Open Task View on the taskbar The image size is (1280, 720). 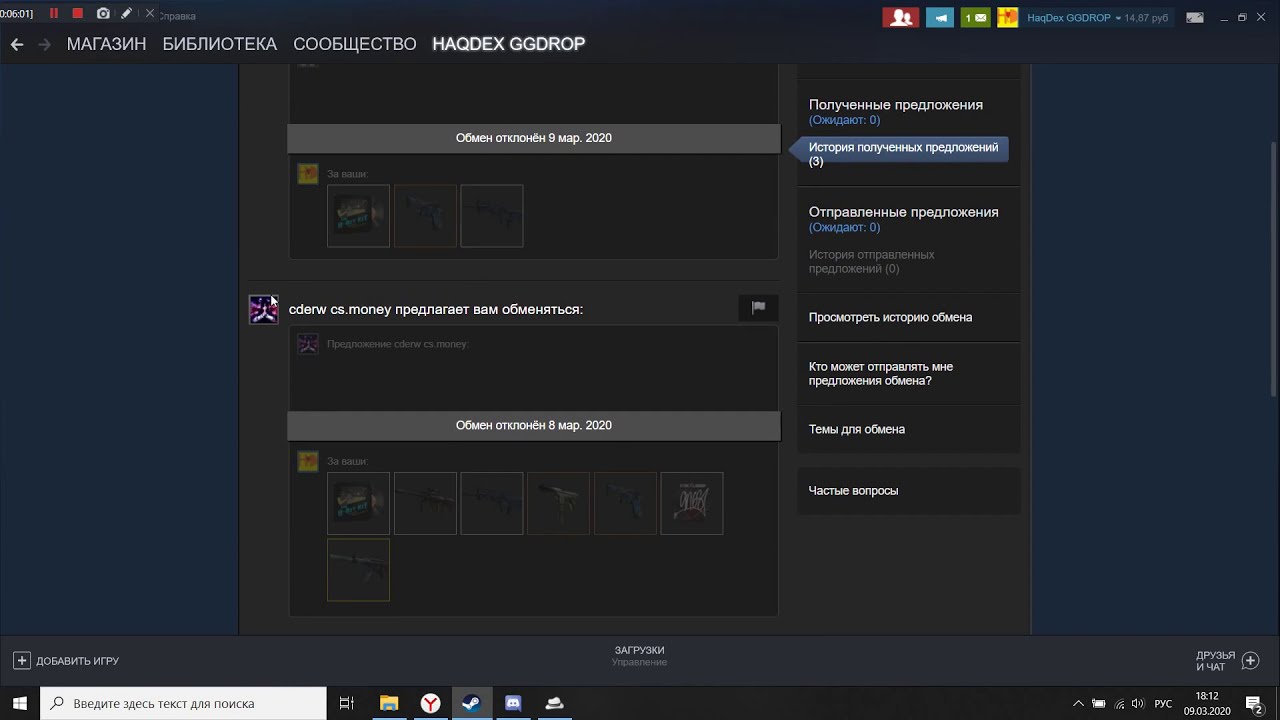point(346,703)
